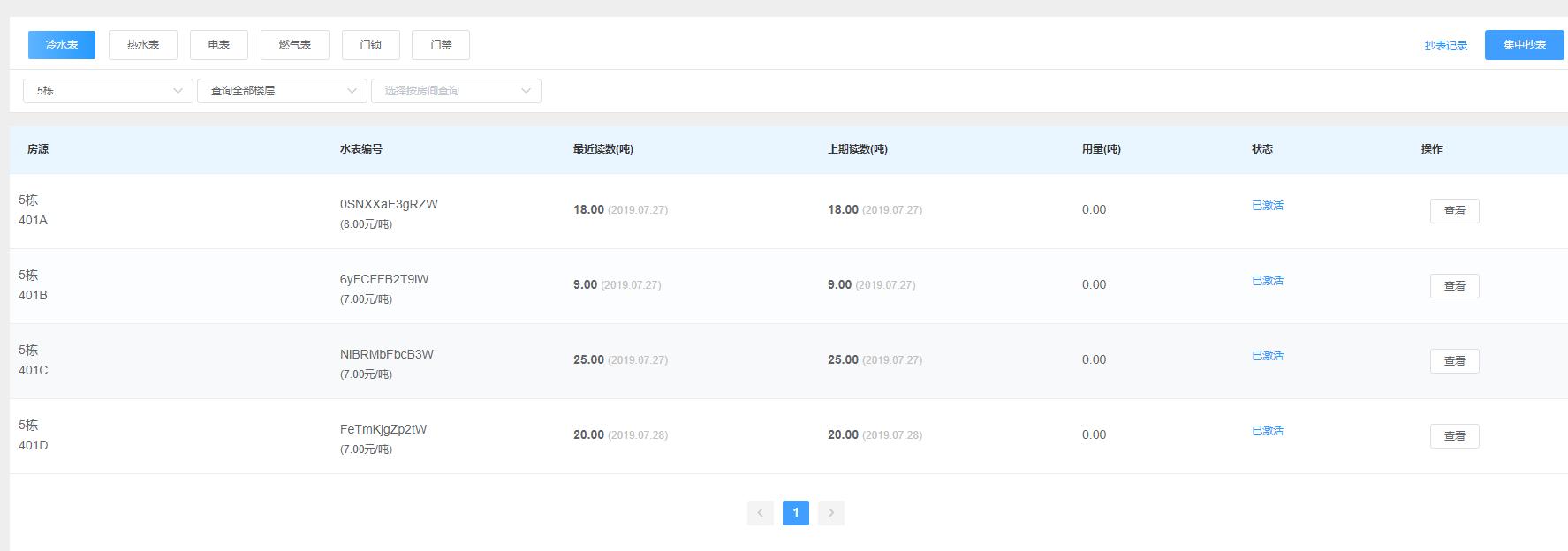Viewport: 1568px width, 551px height.
Task: Open the 选择按房间查询 room dropdown
Action: (x=456, y=91)
